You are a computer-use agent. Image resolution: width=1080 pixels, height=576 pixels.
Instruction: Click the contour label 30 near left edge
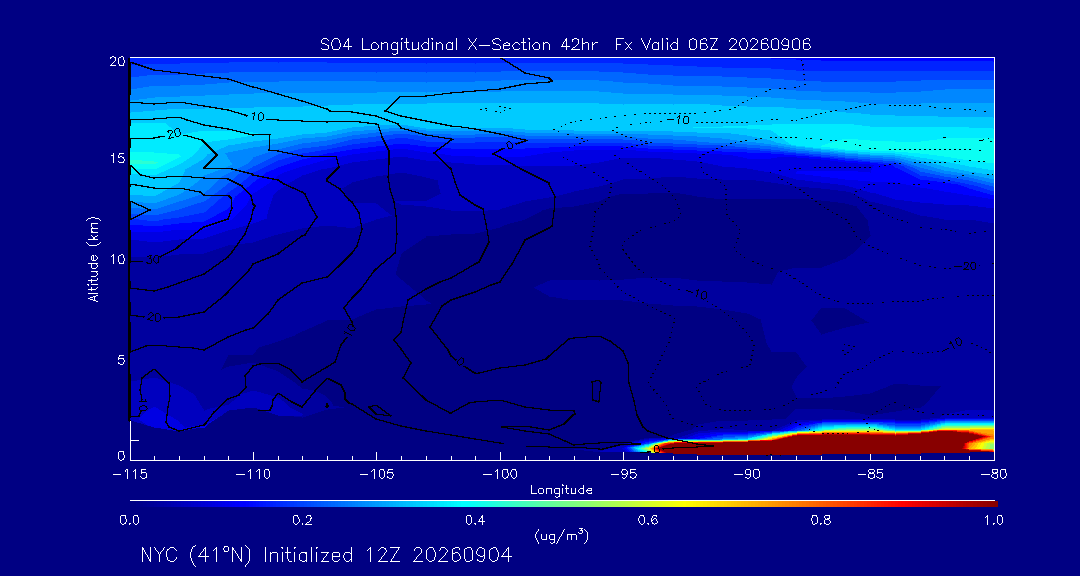click(x=153, y=260)
